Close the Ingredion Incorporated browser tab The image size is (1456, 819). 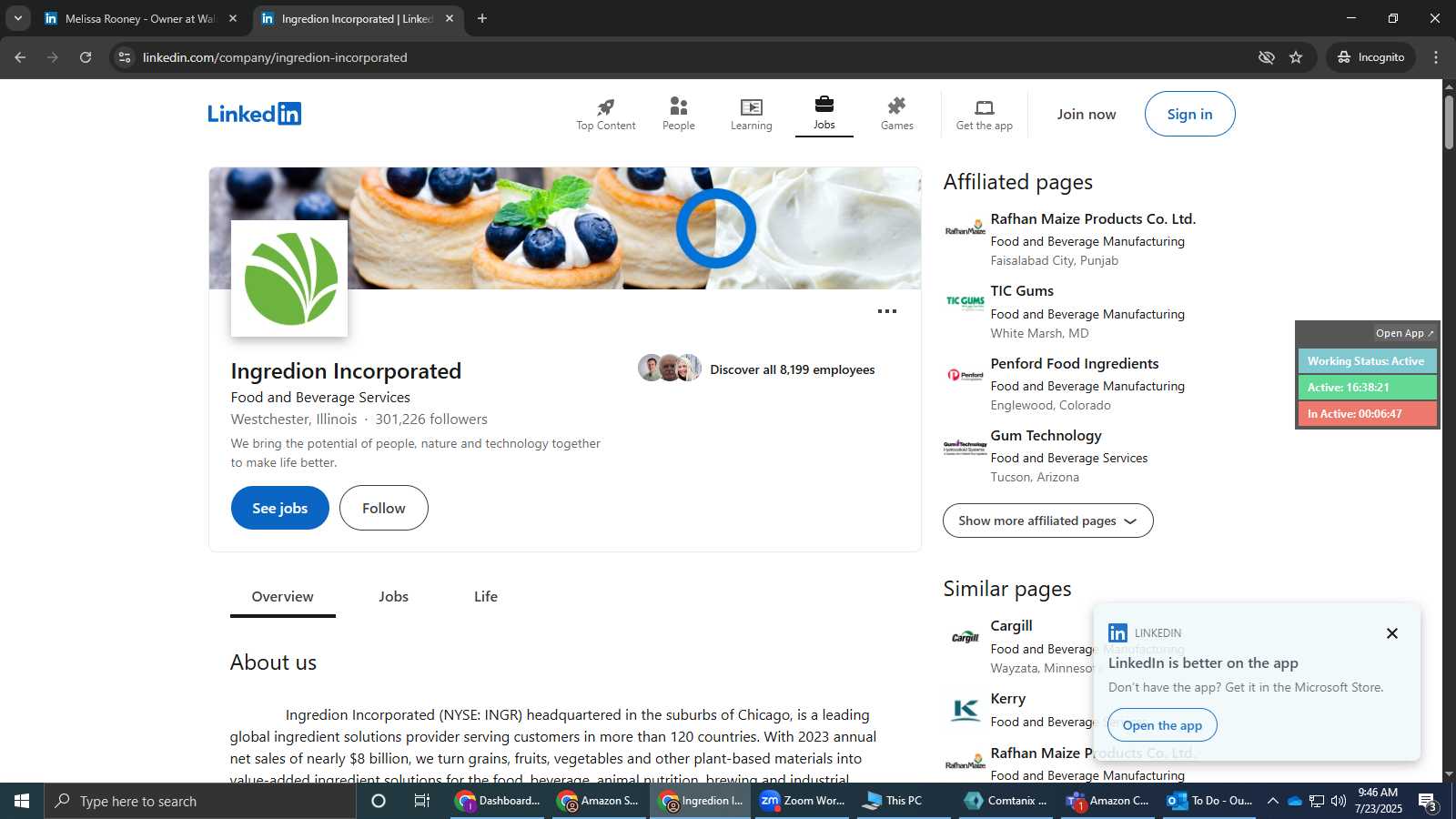450,18
